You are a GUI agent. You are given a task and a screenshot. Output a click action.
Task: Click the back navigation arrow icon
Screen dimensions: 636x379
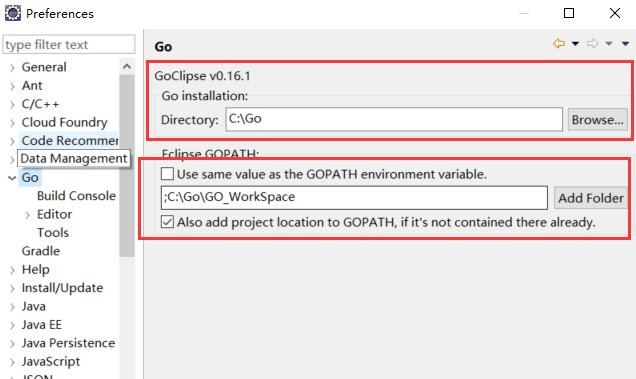[559, 43]
